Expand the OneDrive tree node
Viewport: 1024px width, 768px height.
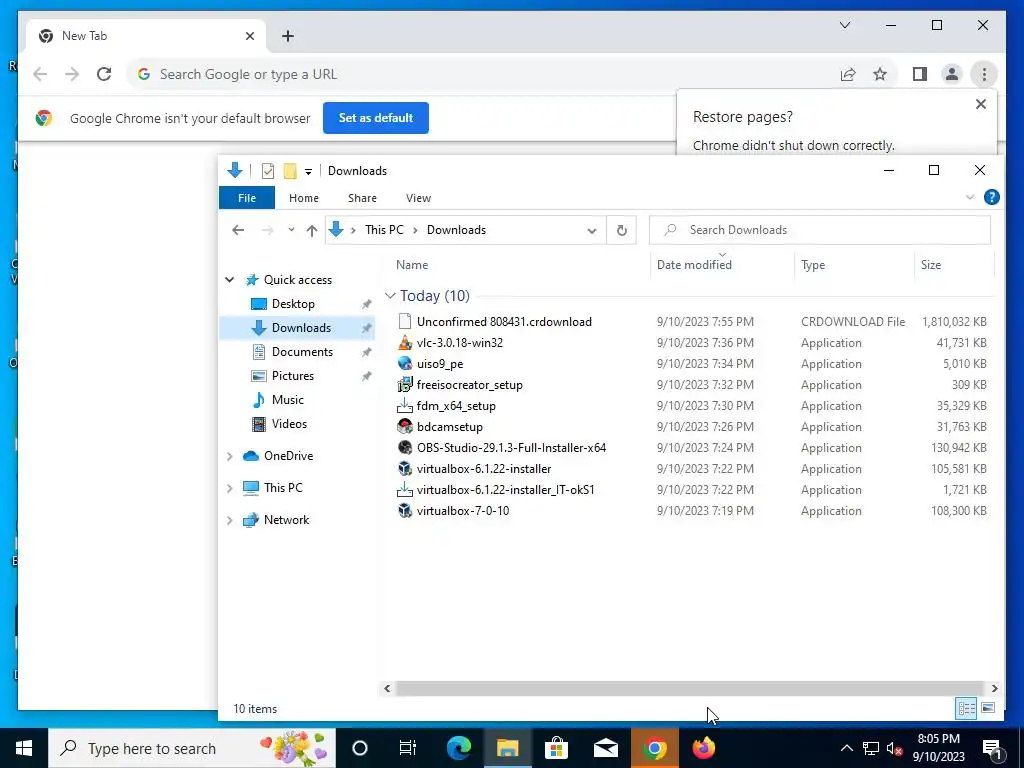point(230,456)
